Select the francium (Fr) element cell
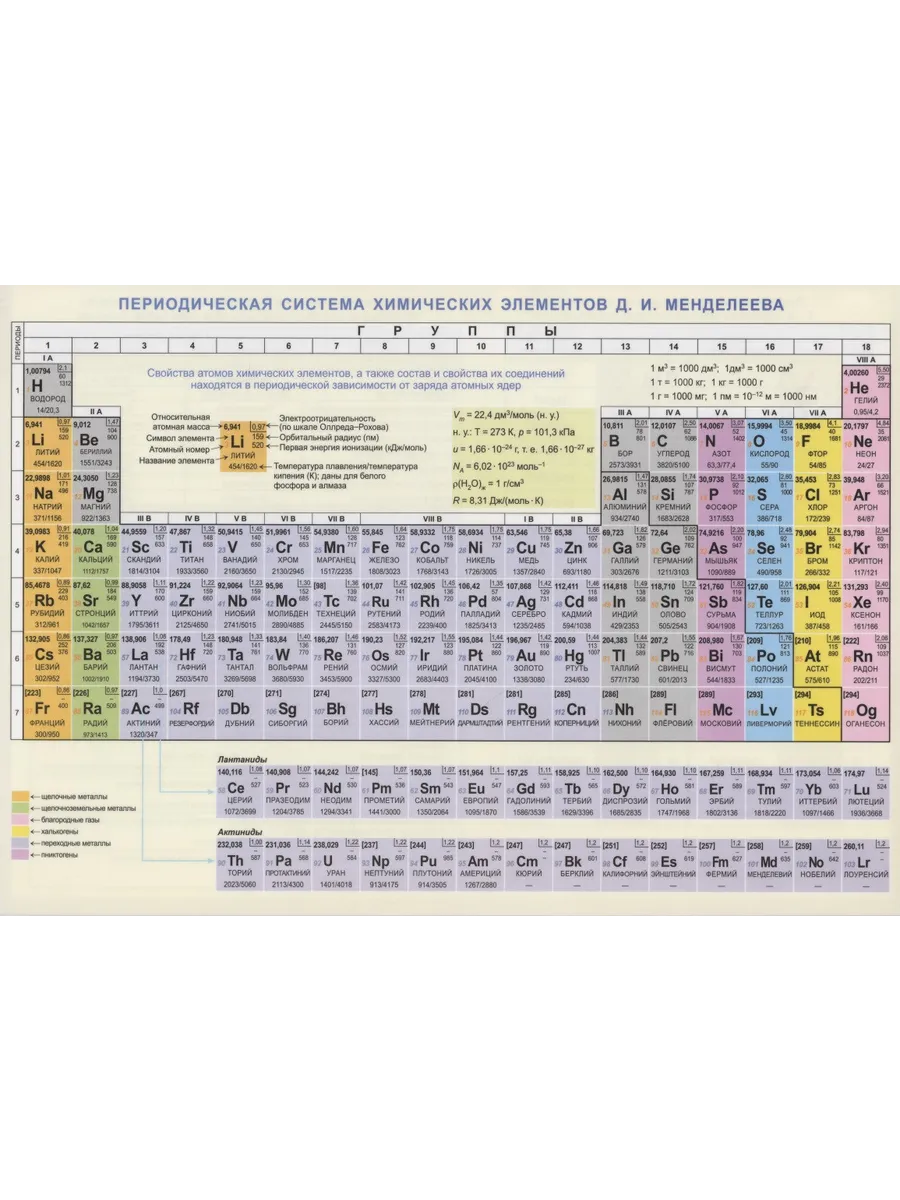This screenshot has height=1200, width=900. tap(47, 711)
